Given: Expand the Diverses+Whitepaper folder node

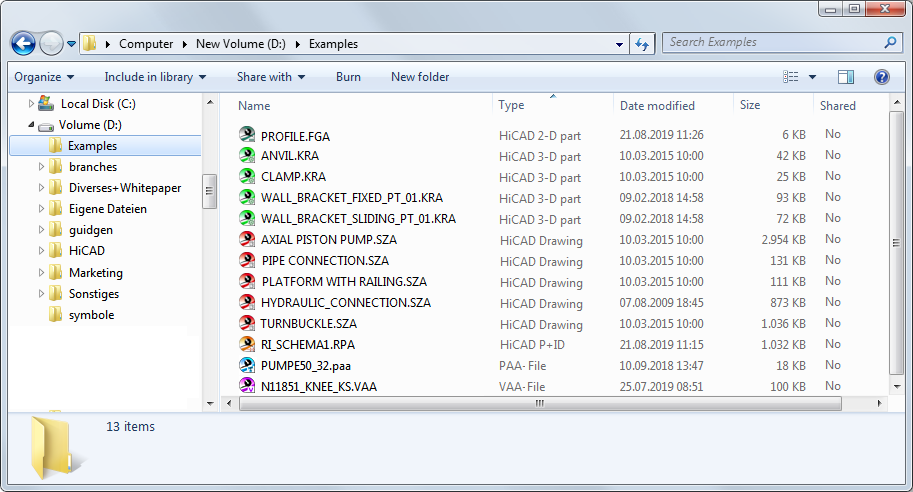Looking at the screenshot, I should point(41,187).
